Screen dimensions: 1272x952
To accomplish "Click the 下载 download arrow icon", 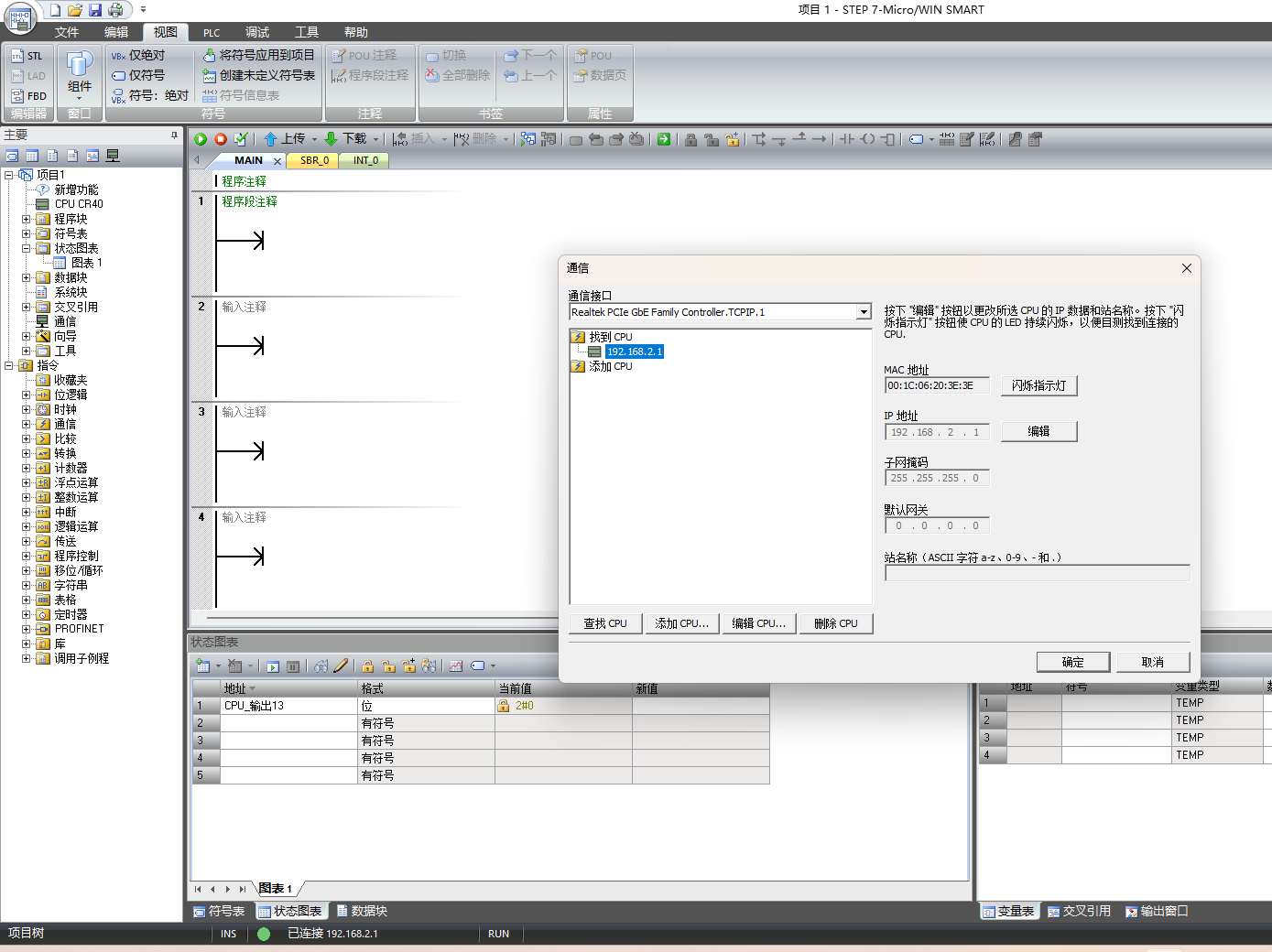I will click(x=332, y=139).
